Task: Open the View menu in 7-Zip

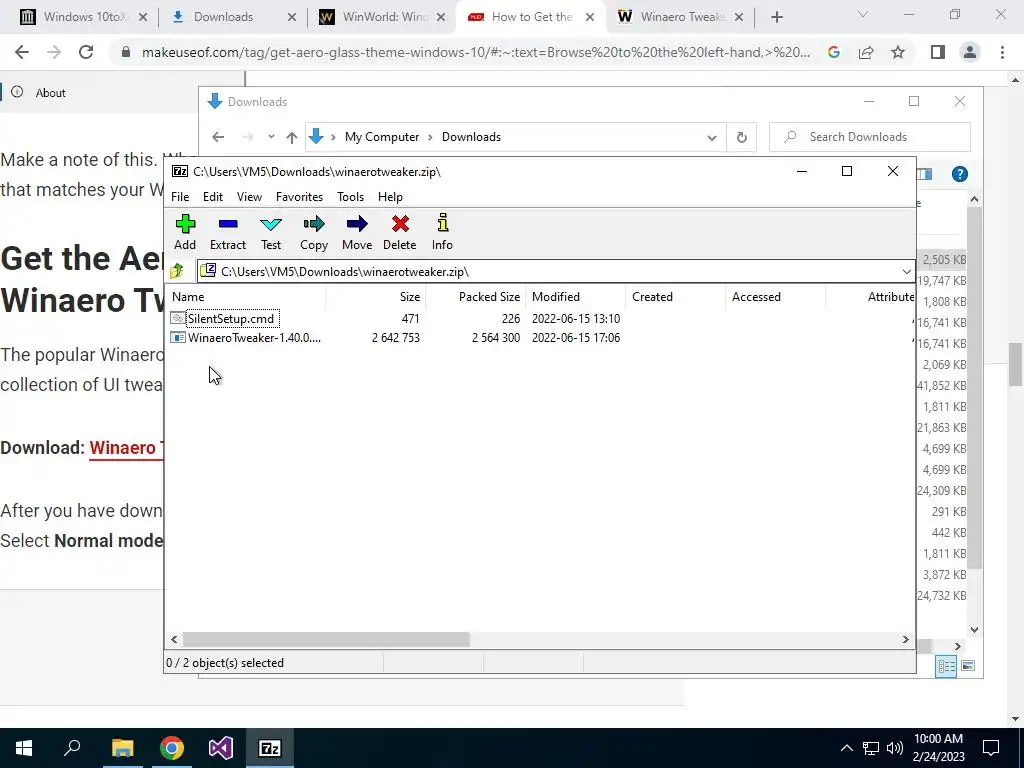Action: pos(249,197)
